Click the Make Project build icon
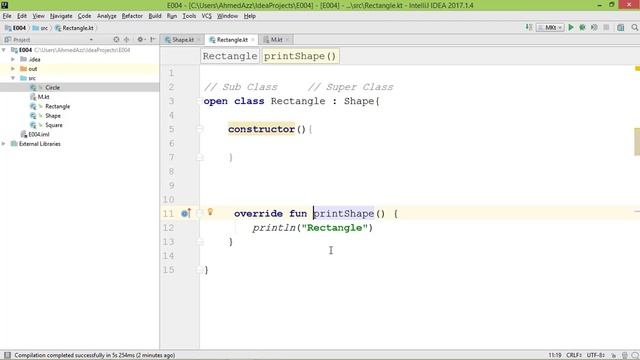 [x=529, y=27]
